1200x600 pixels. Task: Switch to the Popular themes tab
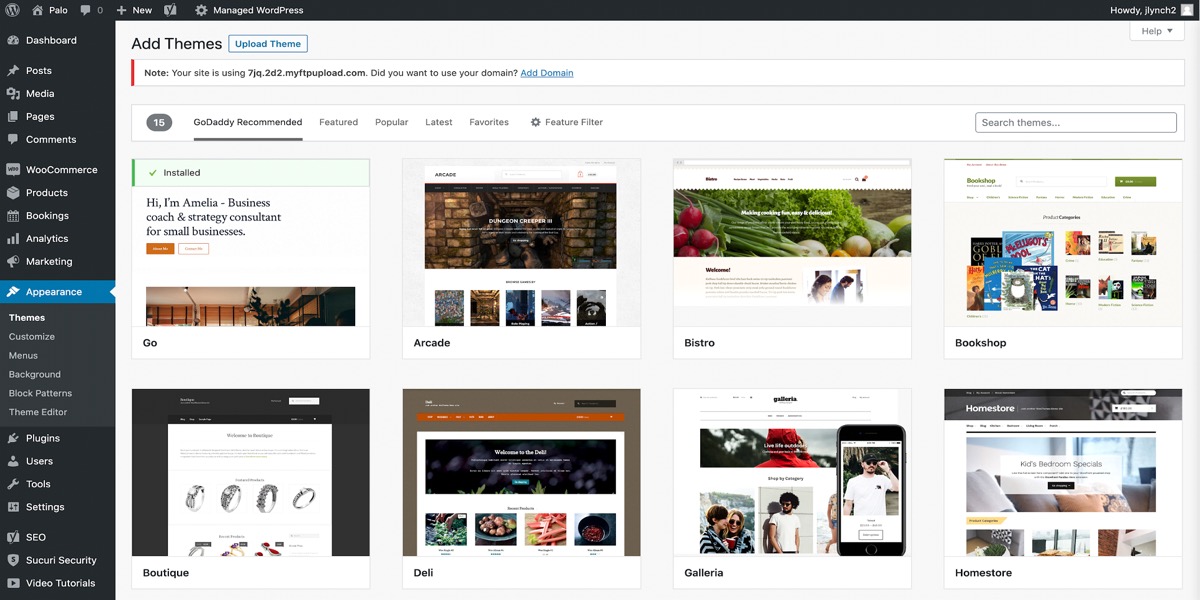point(391,122)
